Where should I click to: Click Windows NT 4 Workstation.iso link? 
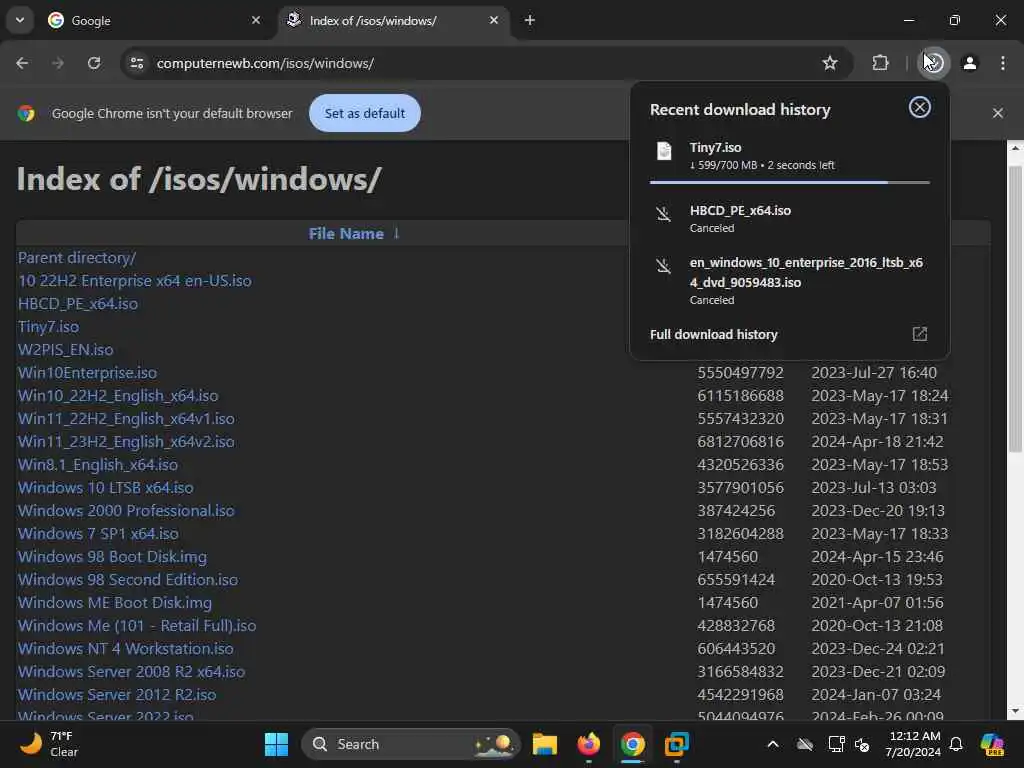point(125,648)
